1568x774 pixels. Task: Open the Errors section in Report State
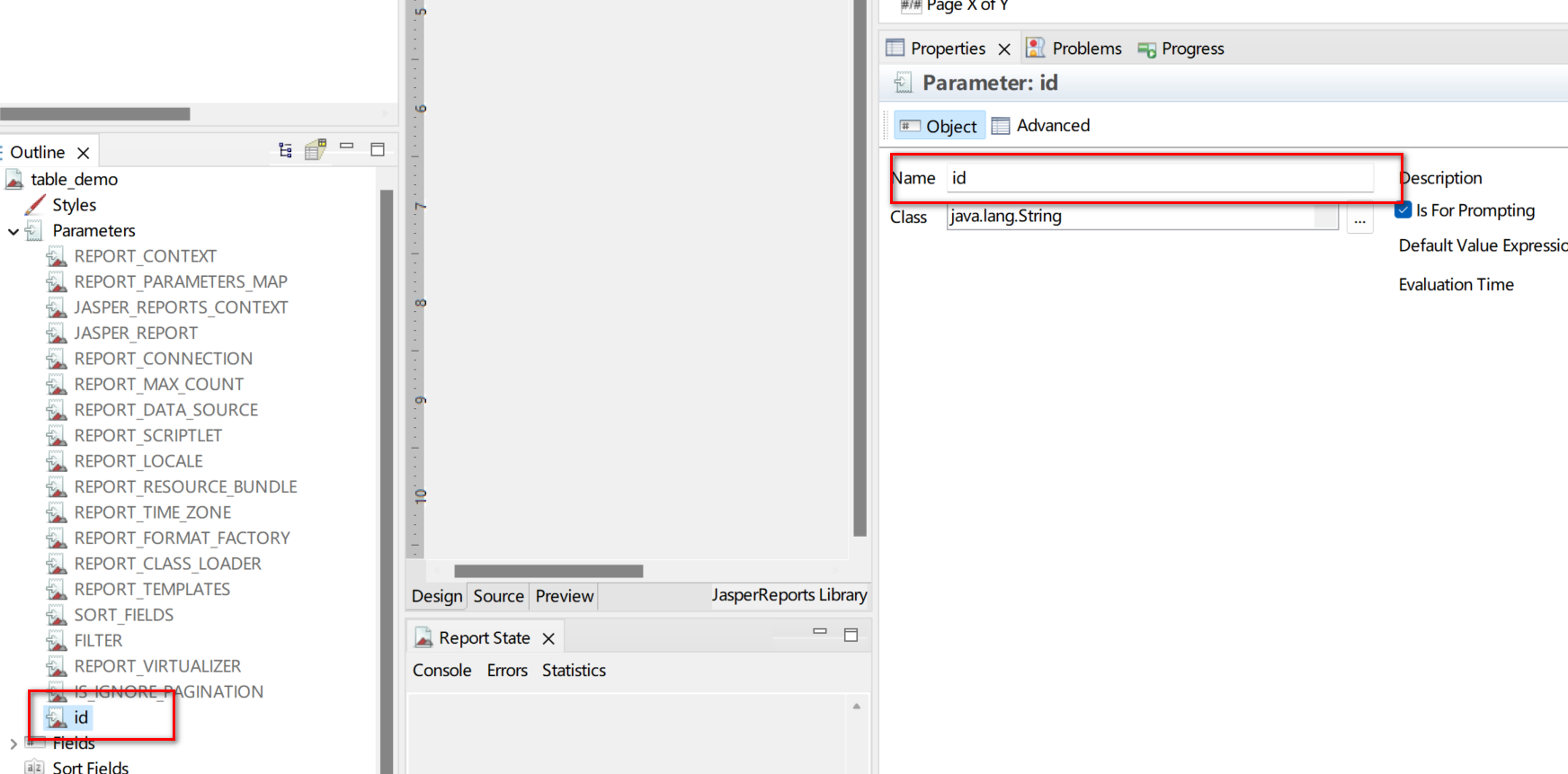pos(507,671)
